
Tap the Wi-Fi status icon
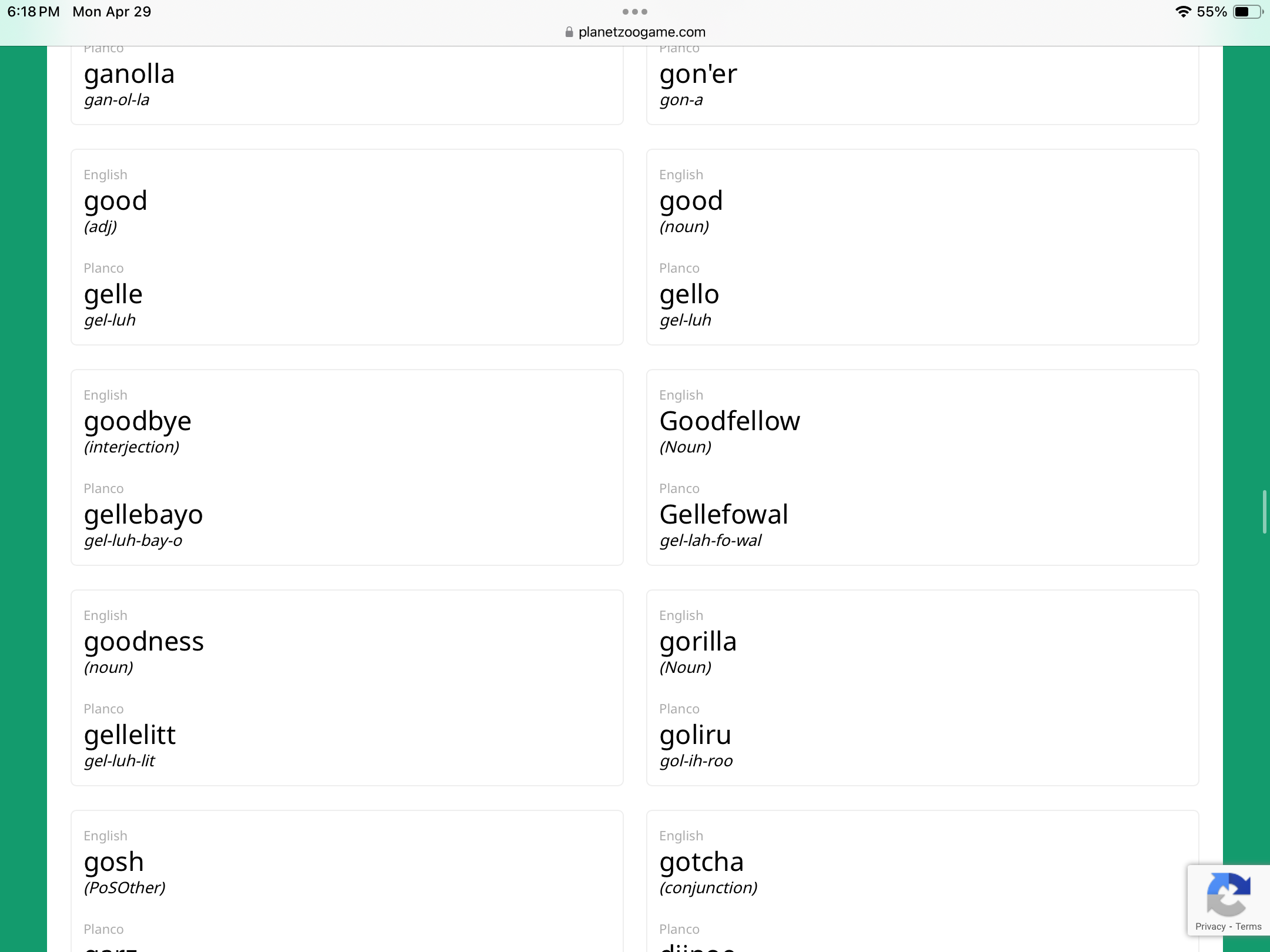[x=1182, y=12]
